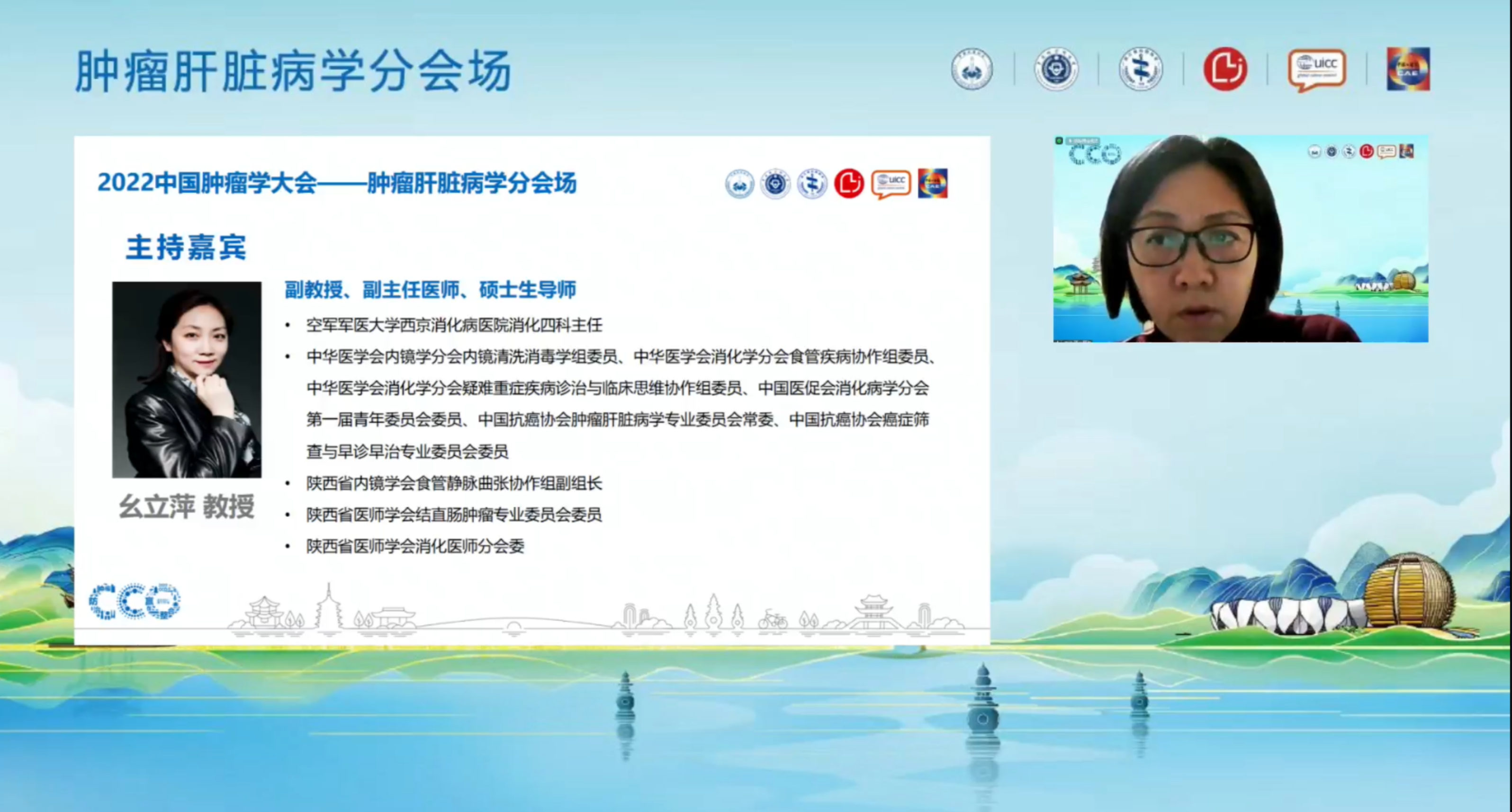
Task: Click the page title 肿瘤肝脏病学分会场
Action: tap(293, 71)
